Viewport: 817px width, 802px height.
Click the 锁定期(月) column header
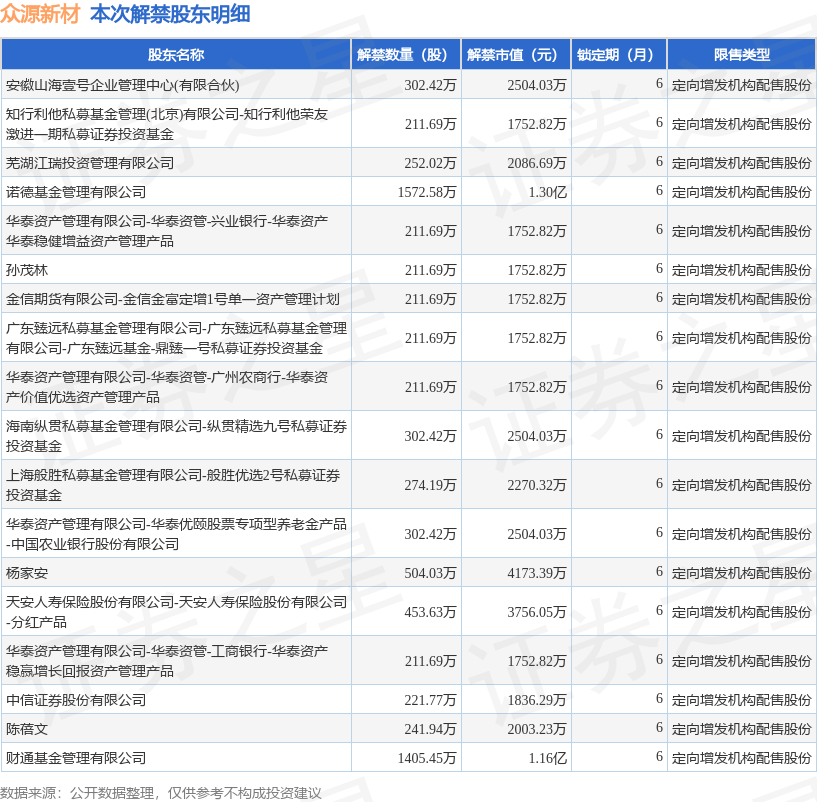pyautogui.click(x=619, y=55)
